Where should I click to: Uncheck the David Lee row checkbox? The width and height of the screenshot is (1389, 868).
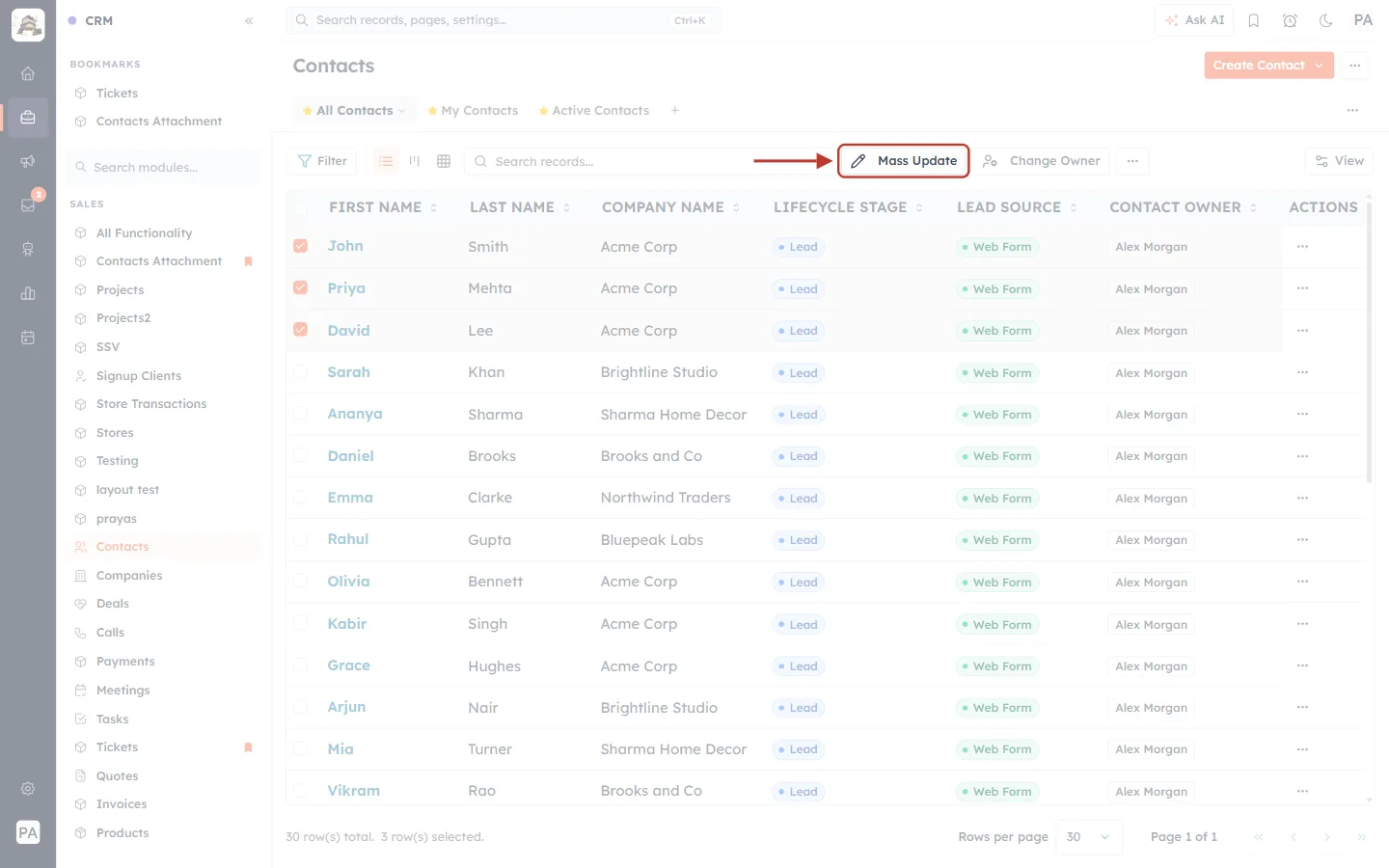pos(301,330)
